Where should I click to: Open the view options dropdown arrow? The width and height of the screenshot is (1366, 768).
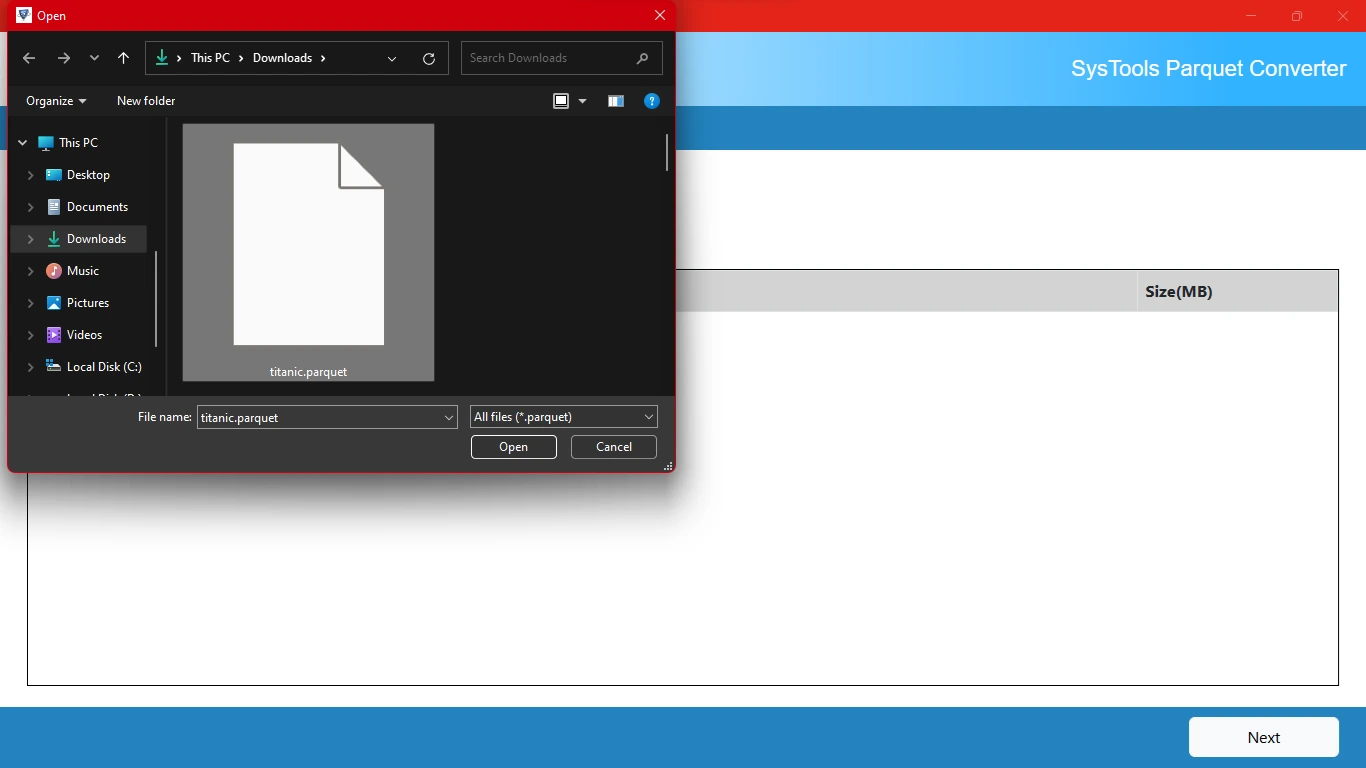click(582, 101)
